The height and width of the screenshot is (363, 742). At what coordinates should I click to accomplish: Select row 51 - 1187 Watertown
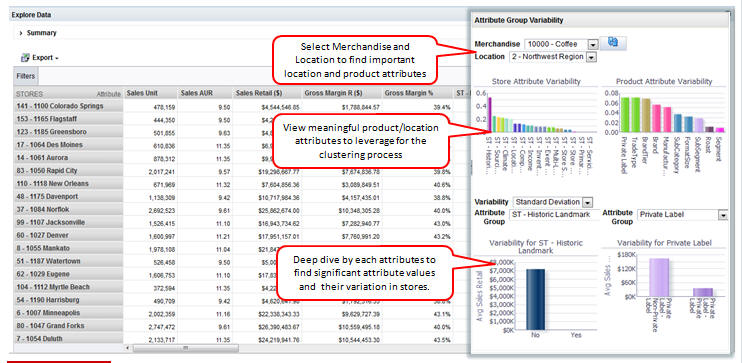pyautogui.click(x=69, y=261)
